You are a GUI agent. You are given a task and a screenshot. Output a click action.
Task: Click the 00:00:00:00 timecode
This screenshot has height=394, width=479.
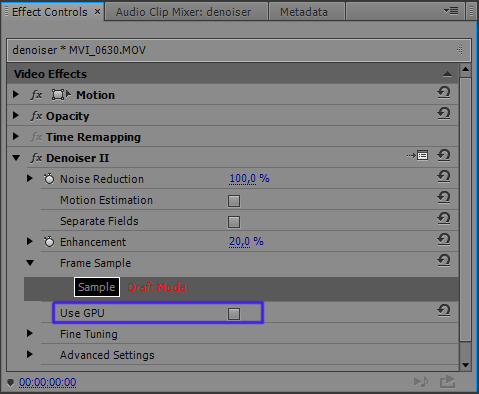point(48,382)
